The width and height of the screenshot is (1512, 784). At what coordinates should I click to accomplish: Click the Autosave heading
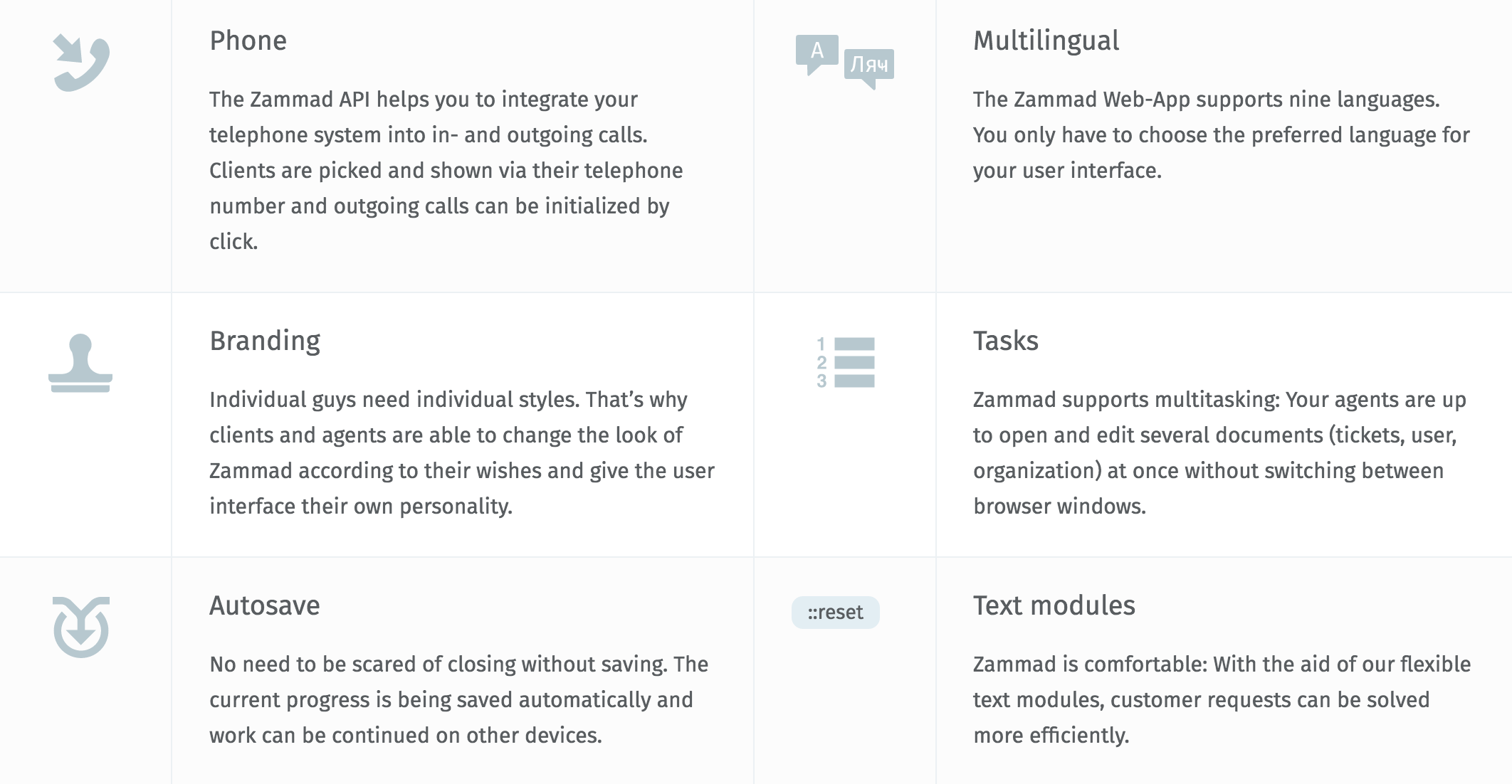tap(264, 606)
